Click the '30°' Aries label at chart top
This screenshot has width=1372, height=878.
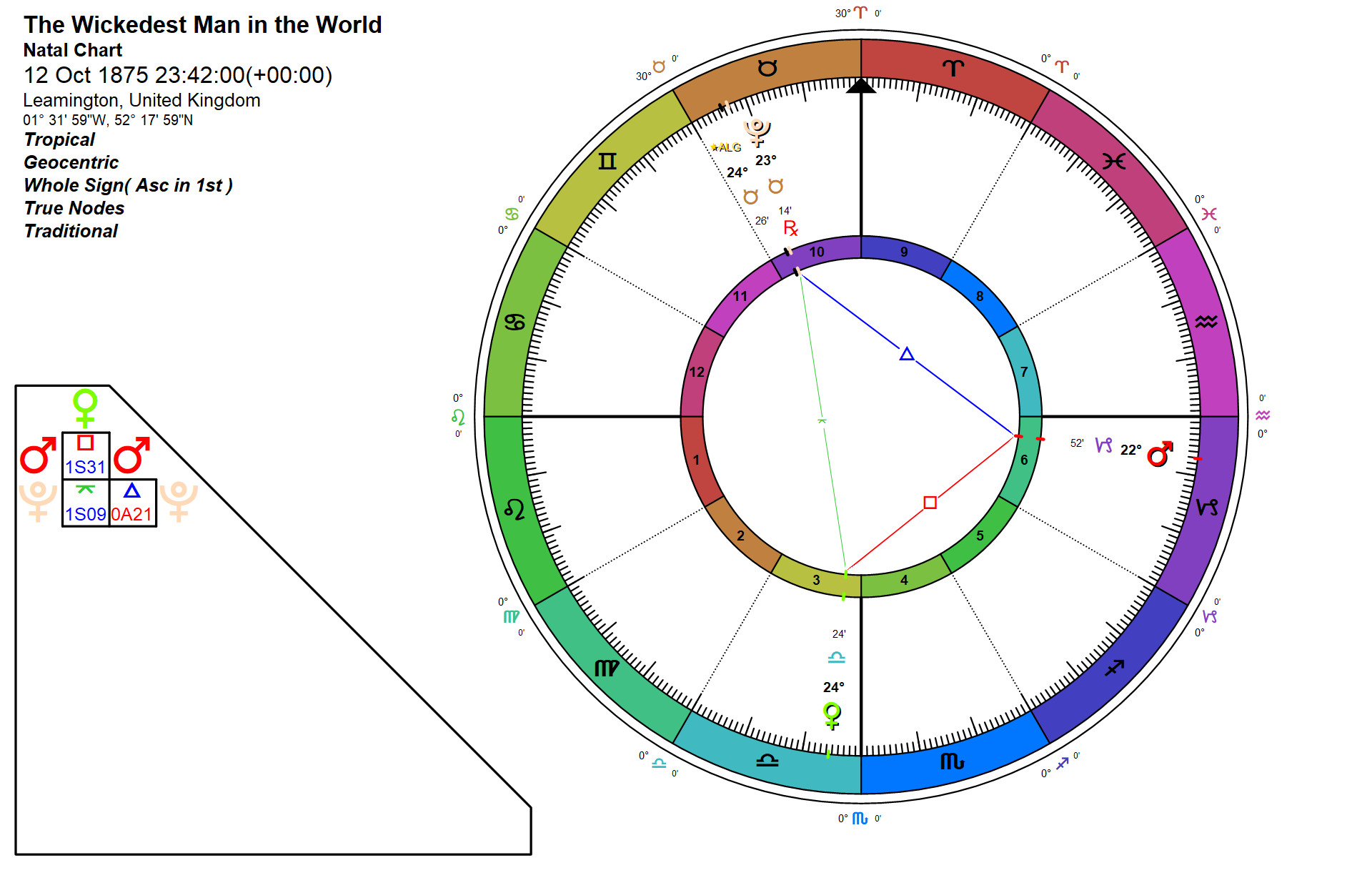[843, 13]
